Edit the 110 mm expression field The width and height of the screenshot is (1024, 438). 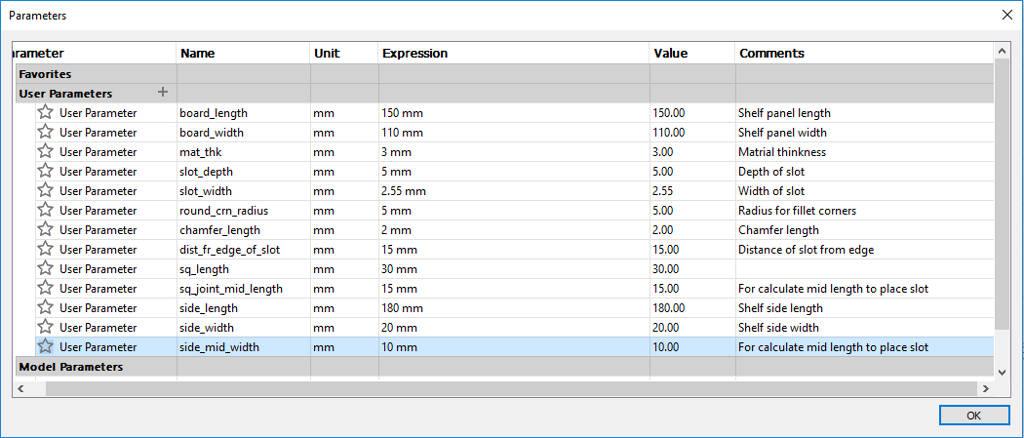[514, 132]
